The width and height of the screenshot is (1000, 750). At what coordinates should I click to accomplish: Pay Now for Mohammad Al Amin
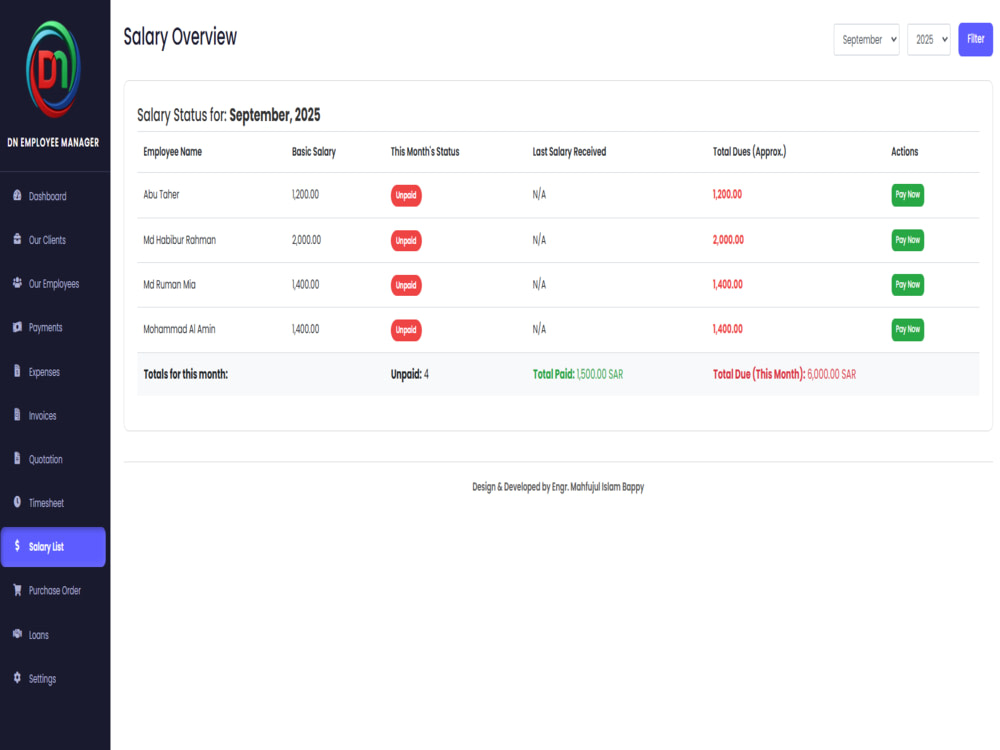coord(907,329)
